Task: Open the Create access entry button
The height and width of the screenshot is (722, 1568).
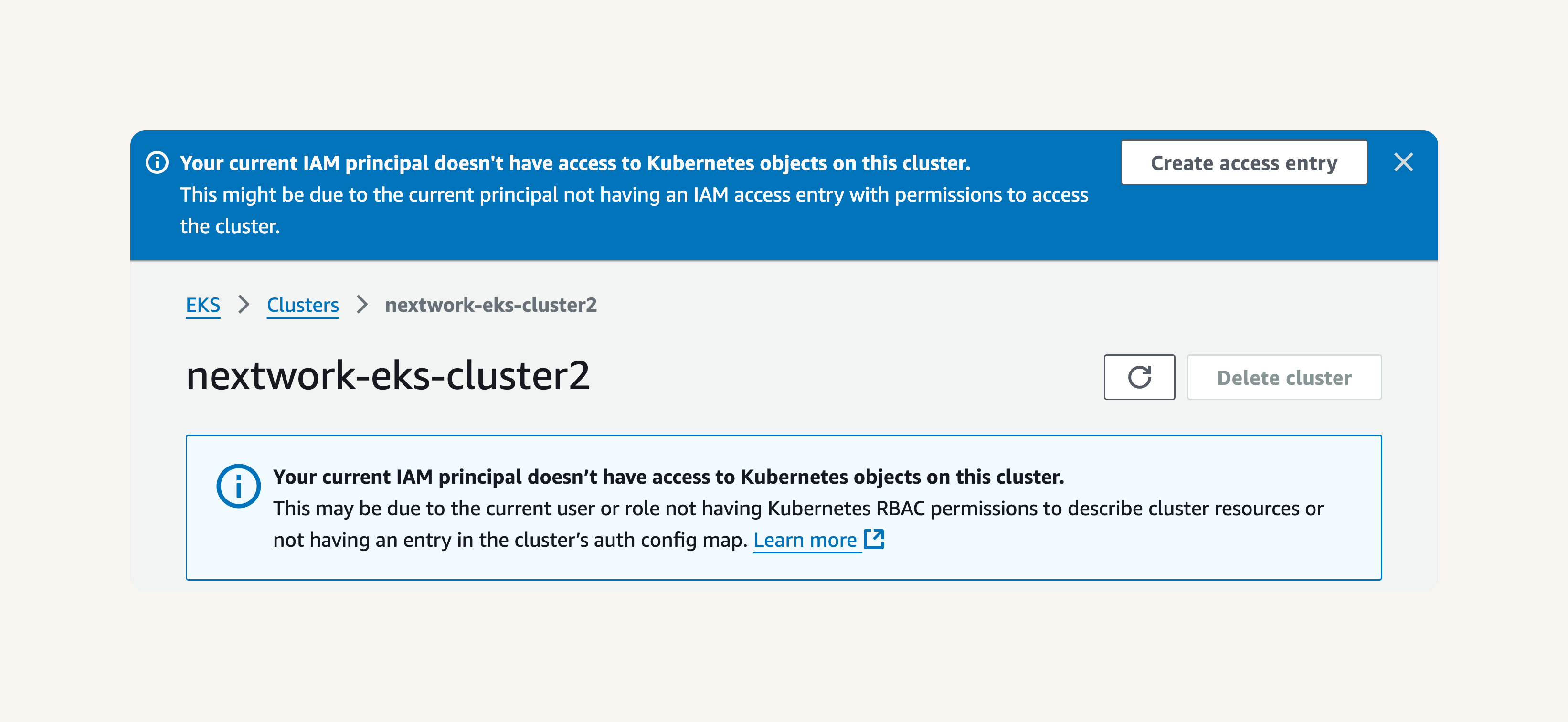Action: (1244, 162)
